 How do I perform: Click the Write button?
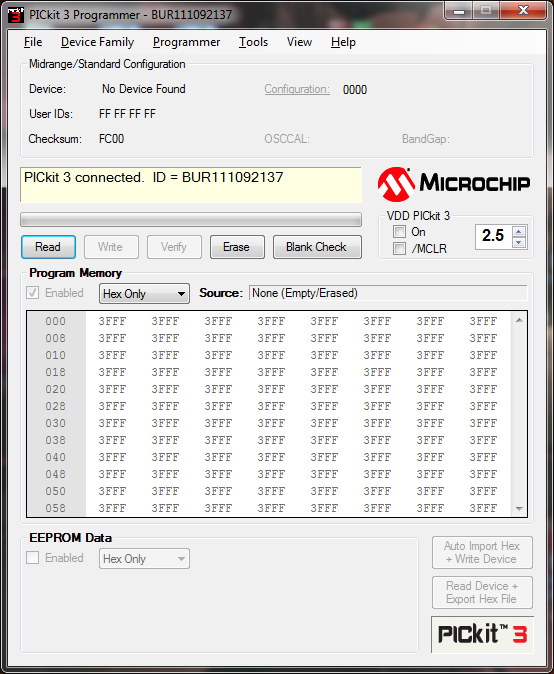pos(111,247)
